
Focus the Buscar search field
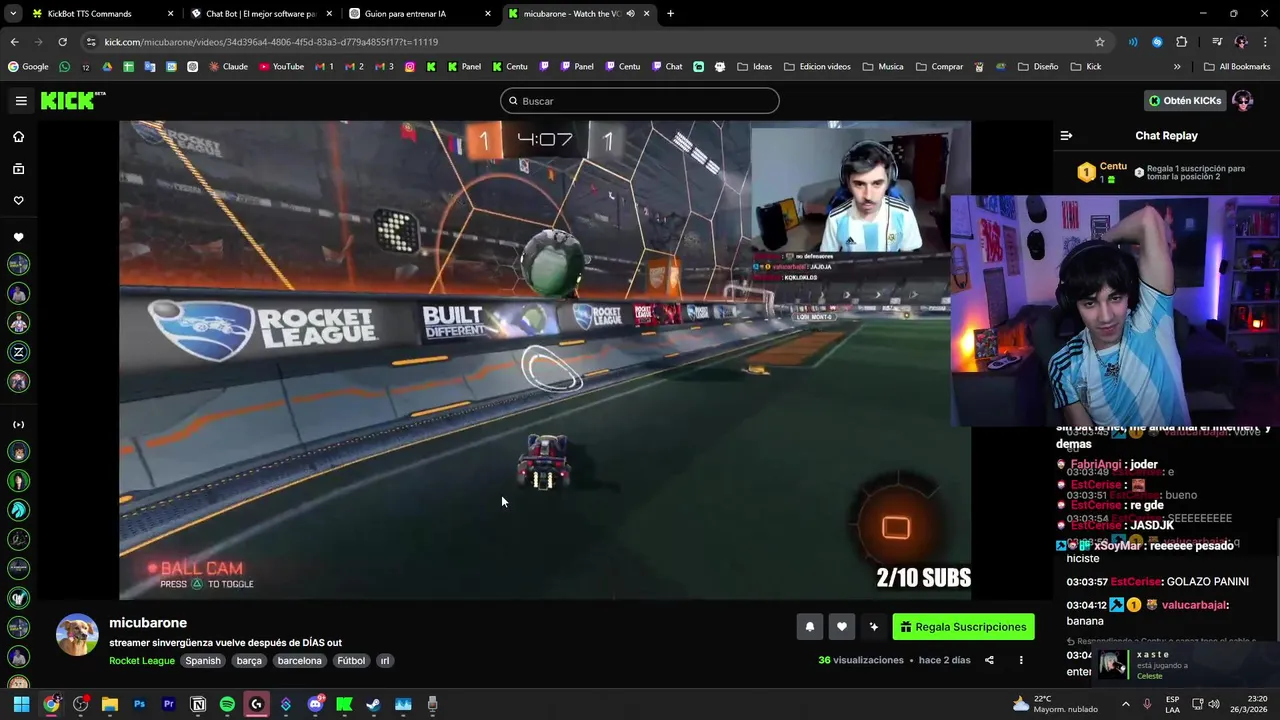(640, 101)
